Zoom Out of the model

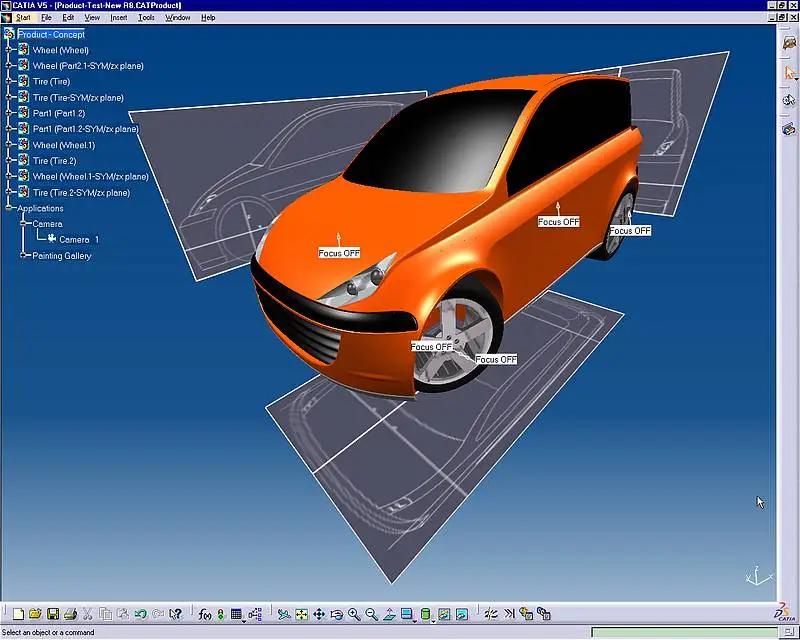click(x=372, y=614)
